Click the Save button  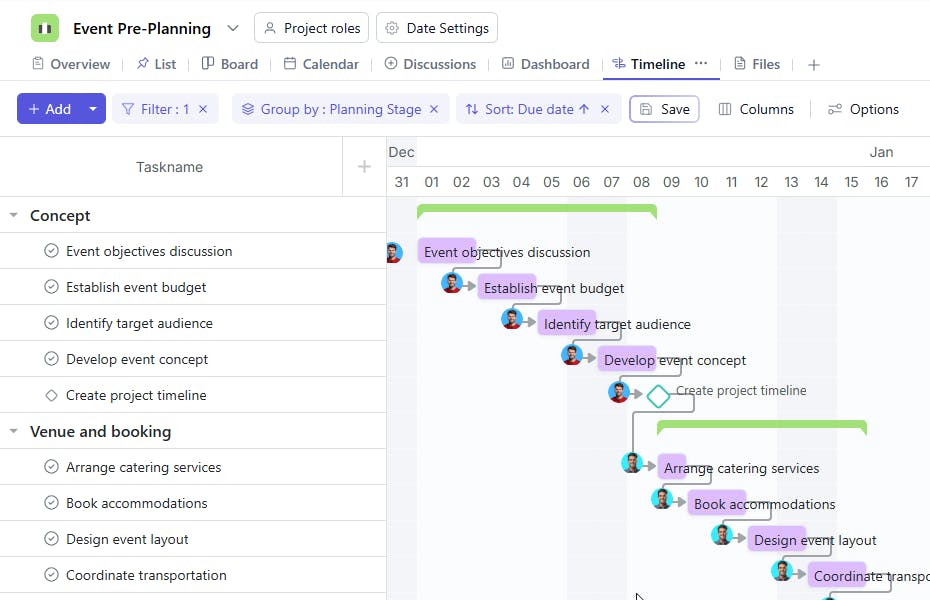664,109
